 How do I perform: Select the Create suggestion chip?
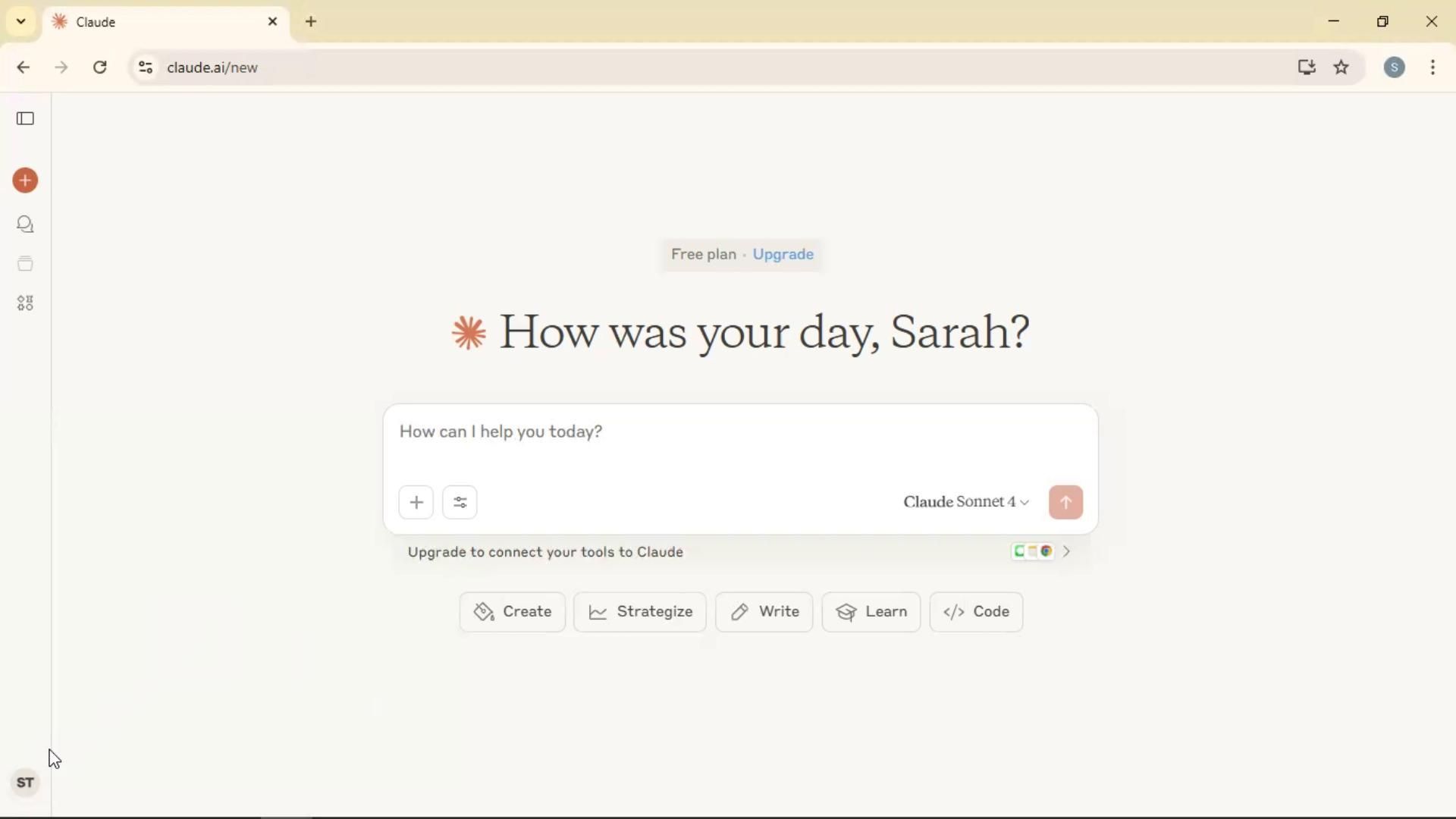[x=512, y=612]
